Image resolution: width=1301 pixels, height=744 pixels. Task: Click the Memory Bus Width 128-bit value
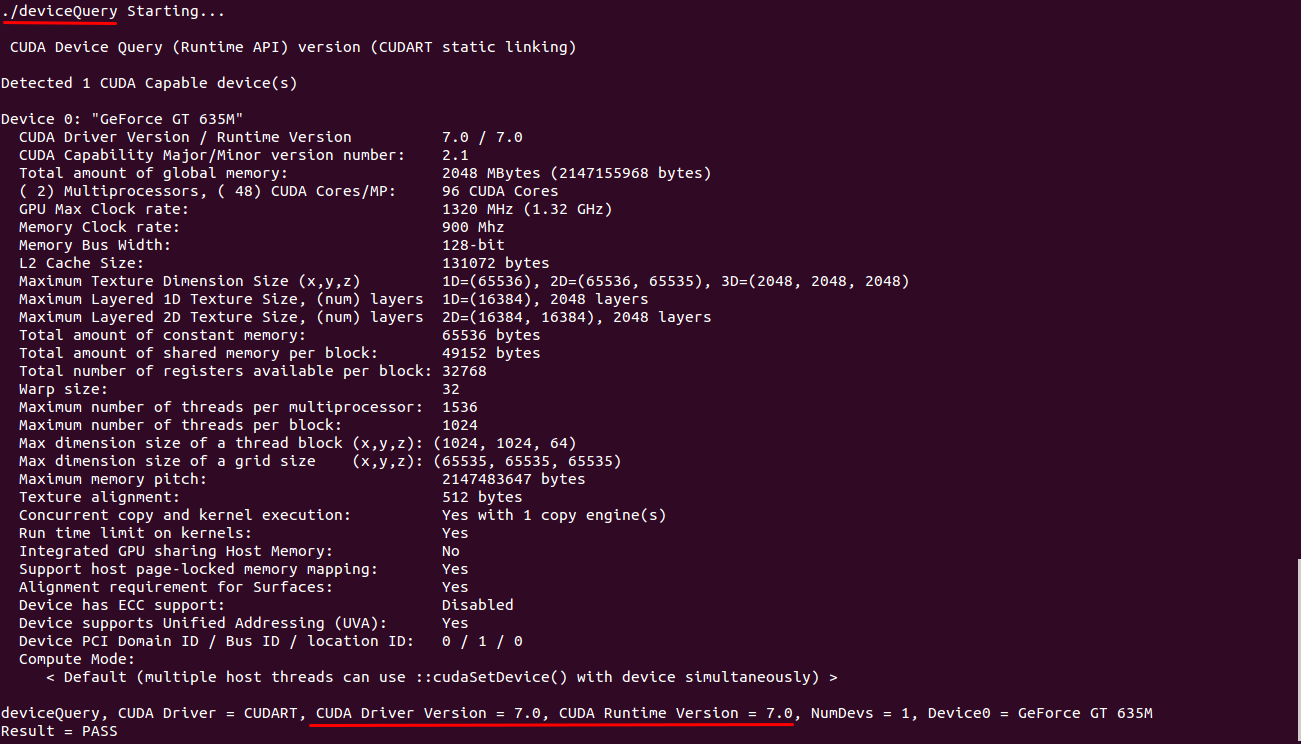473,245
